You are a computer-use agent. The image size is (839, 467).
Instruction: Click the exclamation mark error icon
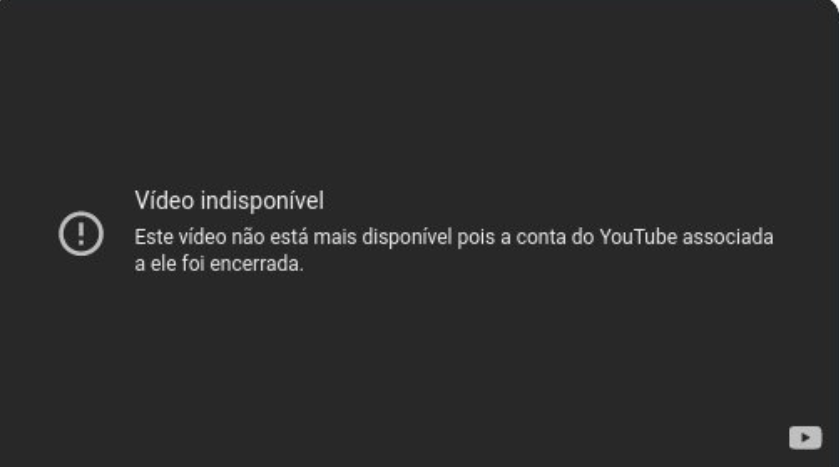point(81,234)
